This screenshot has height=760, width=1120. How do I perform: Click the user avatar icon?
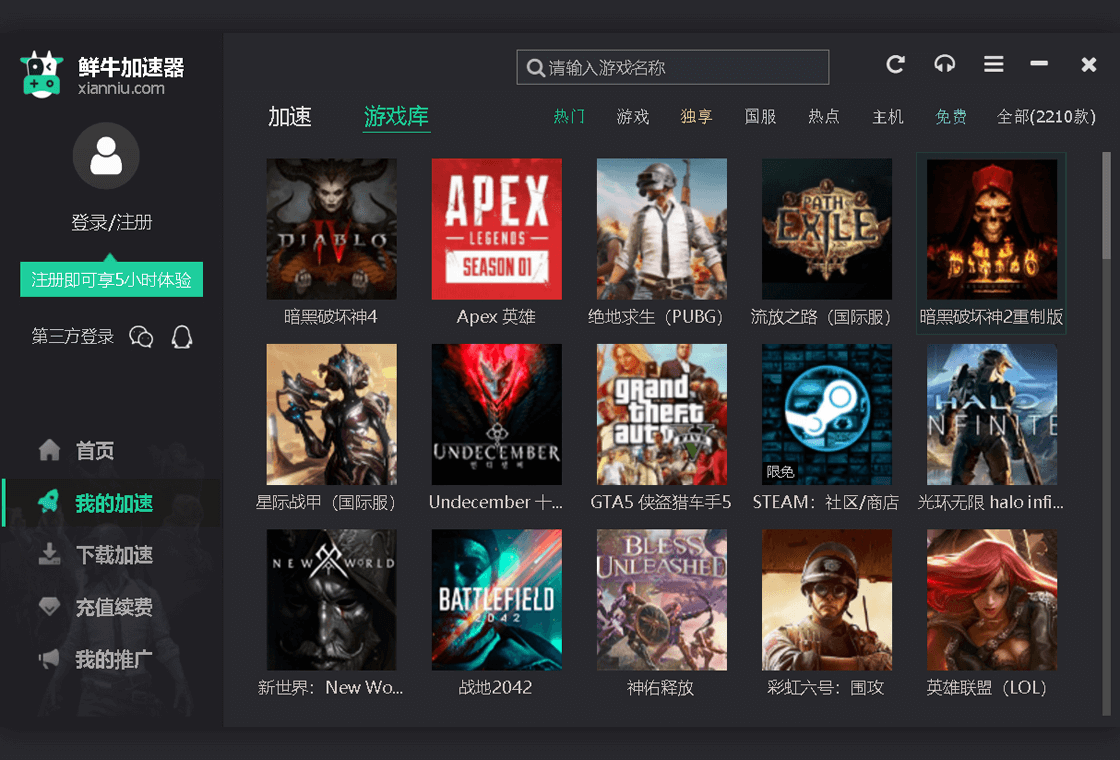point(106,156)
